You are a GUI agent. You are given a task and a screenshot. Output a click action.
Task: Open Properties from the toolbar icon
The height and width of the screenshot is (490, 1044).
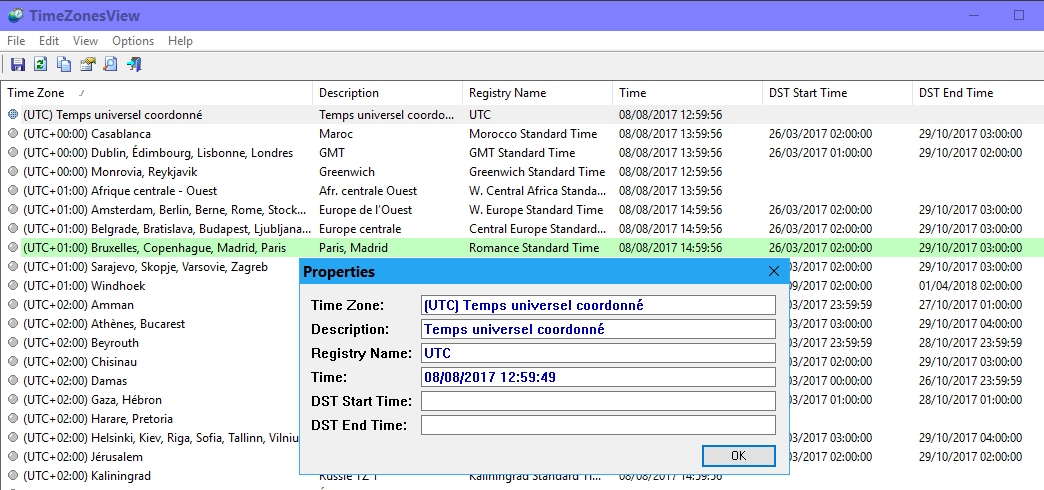(87, 65)
